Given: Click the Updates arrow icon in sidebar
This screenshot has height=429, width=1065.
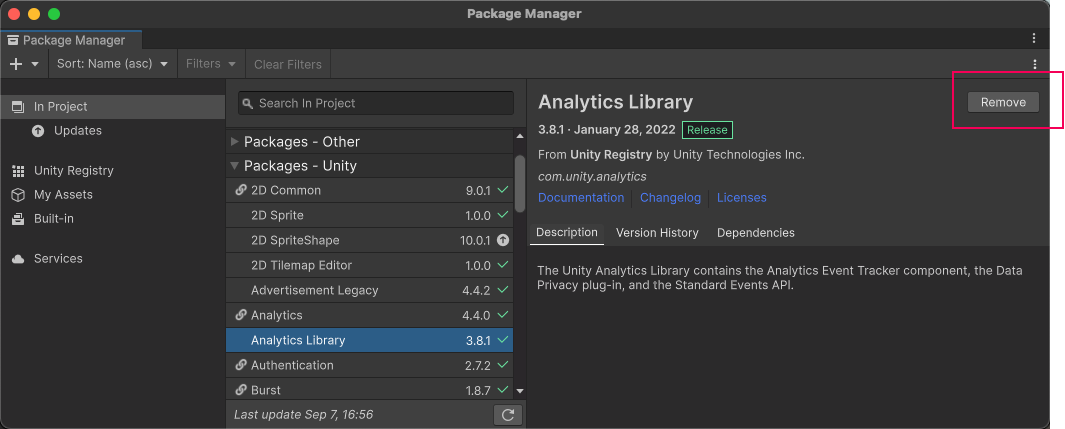Looking at the screenshot, I should 38,131.
